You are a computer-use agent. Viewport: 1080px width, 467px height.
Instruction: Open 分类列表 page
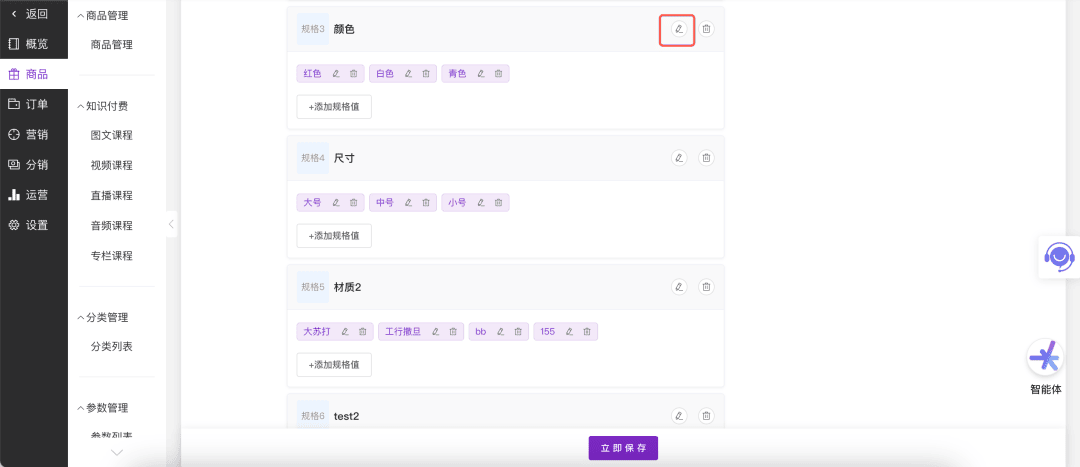tap(112, 346)
